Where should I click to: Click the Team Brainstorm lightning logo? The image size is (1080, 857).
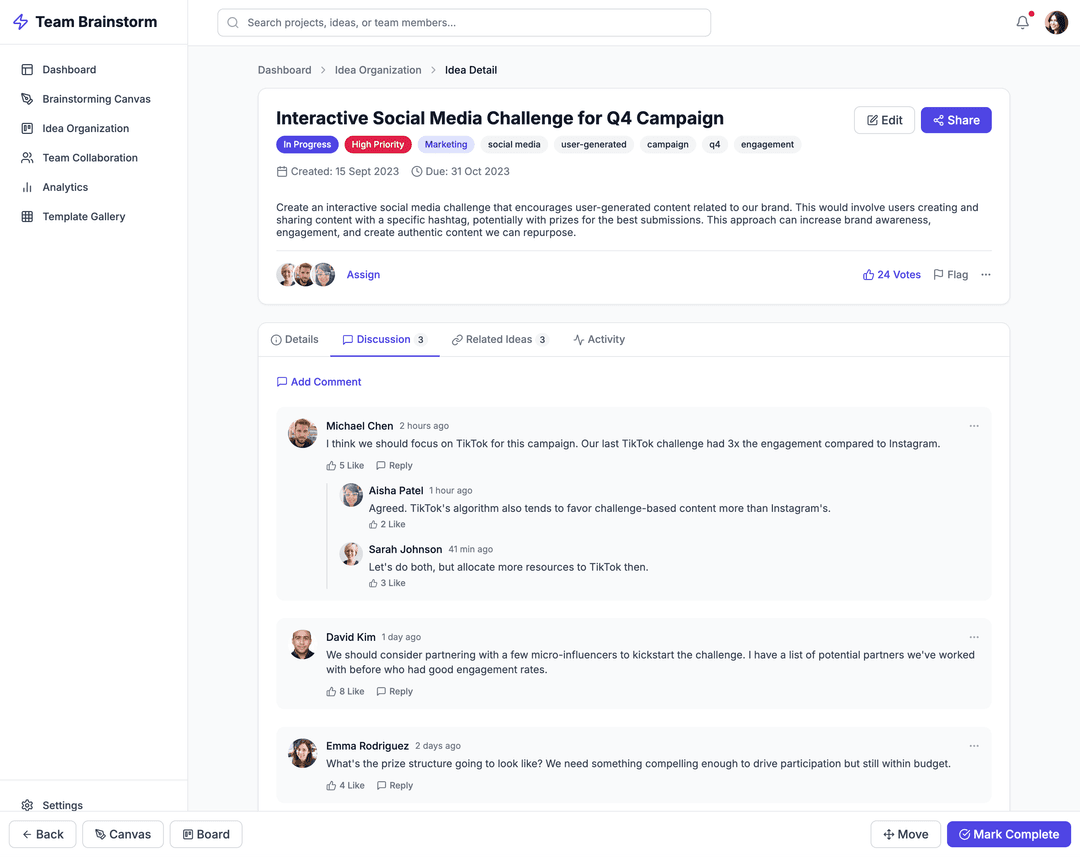point(20,22)
